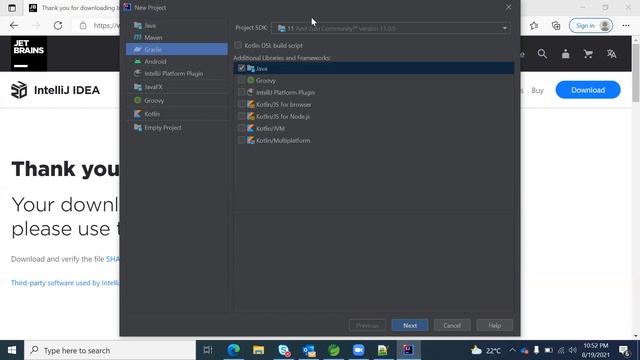
Task: Open the green leaf app on taskbar
Action: (x=333, y=350)
